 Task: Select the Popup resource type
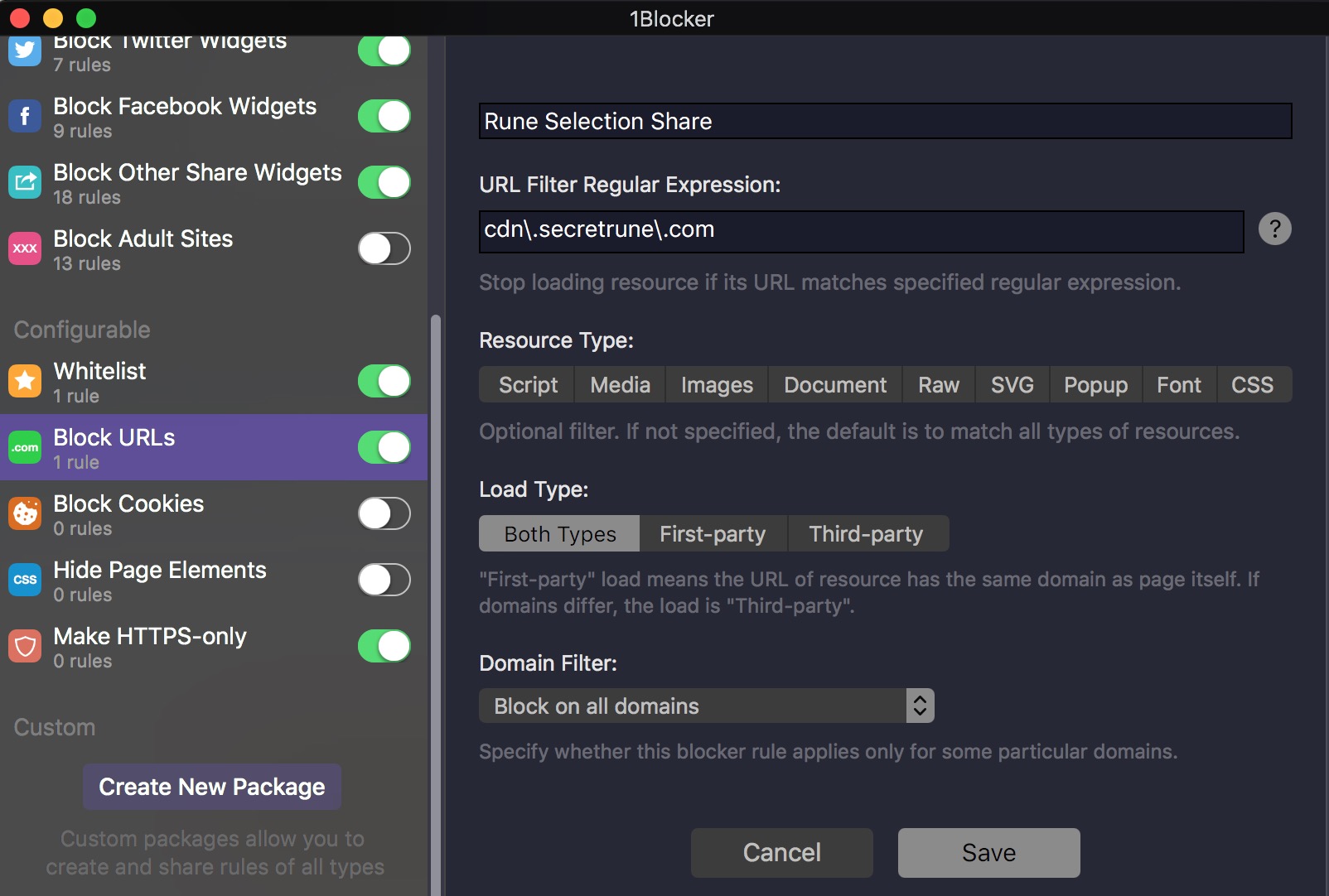click(1096, 384)
